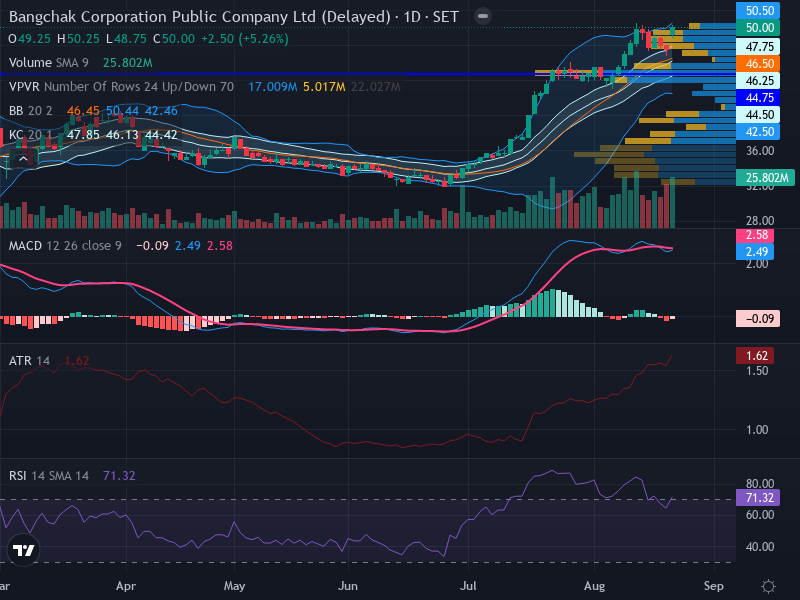This screenshot has width=800, height=600.
Task: Open the Bangchak Corporation symbol title
Action: (x=199, y=17)
